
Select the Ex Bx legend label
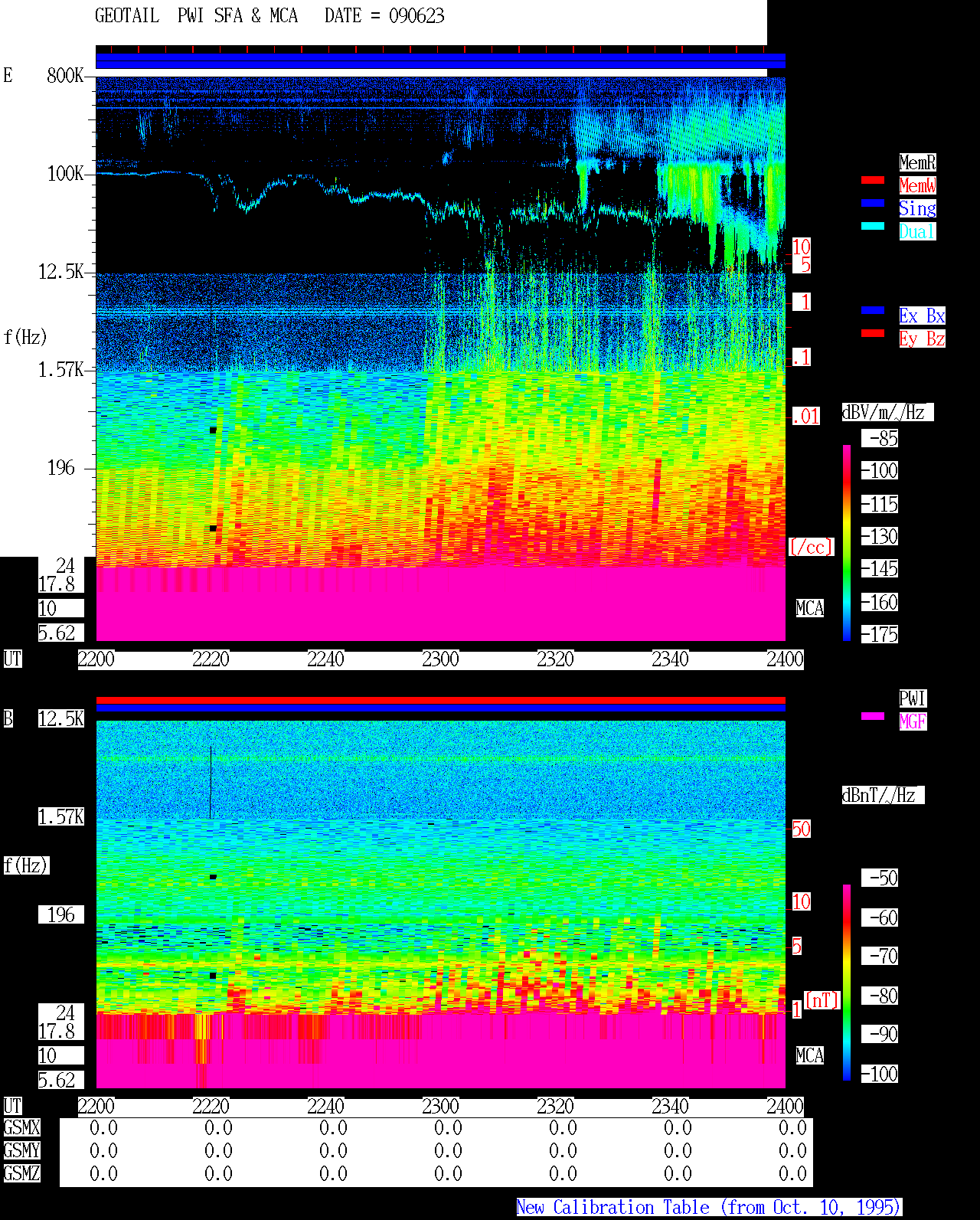coord(922,316)
